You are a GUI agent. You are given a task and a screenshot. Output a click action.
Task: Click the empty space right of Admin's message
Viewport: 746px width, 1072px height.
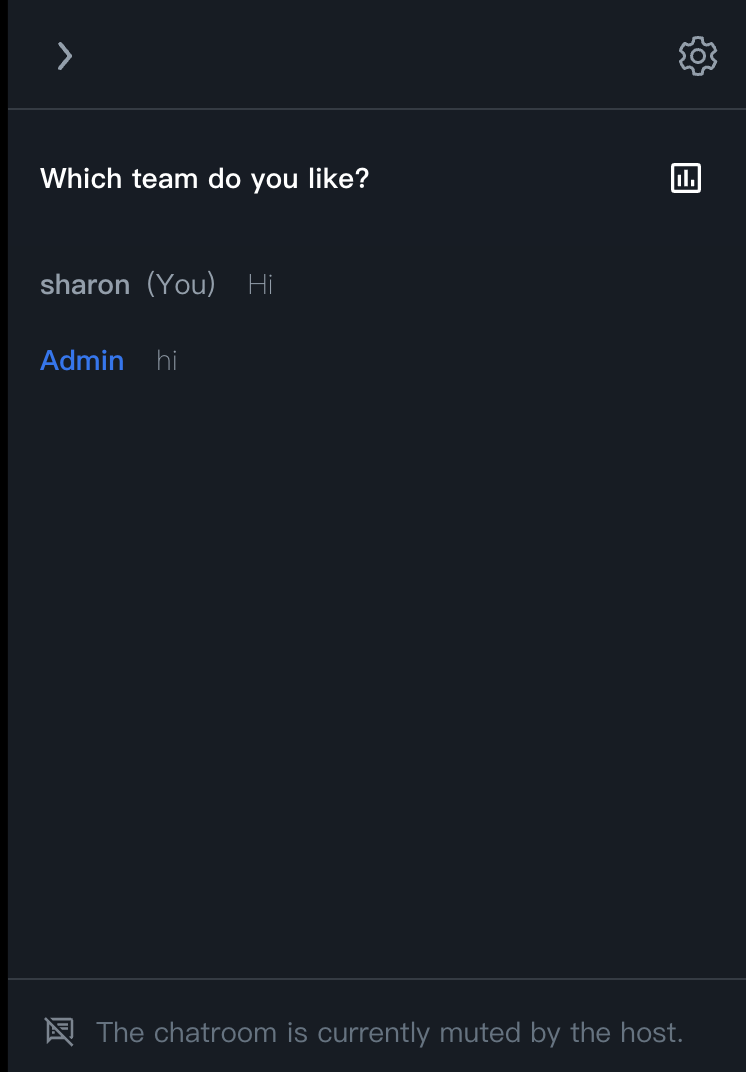[x=450, y=361]
